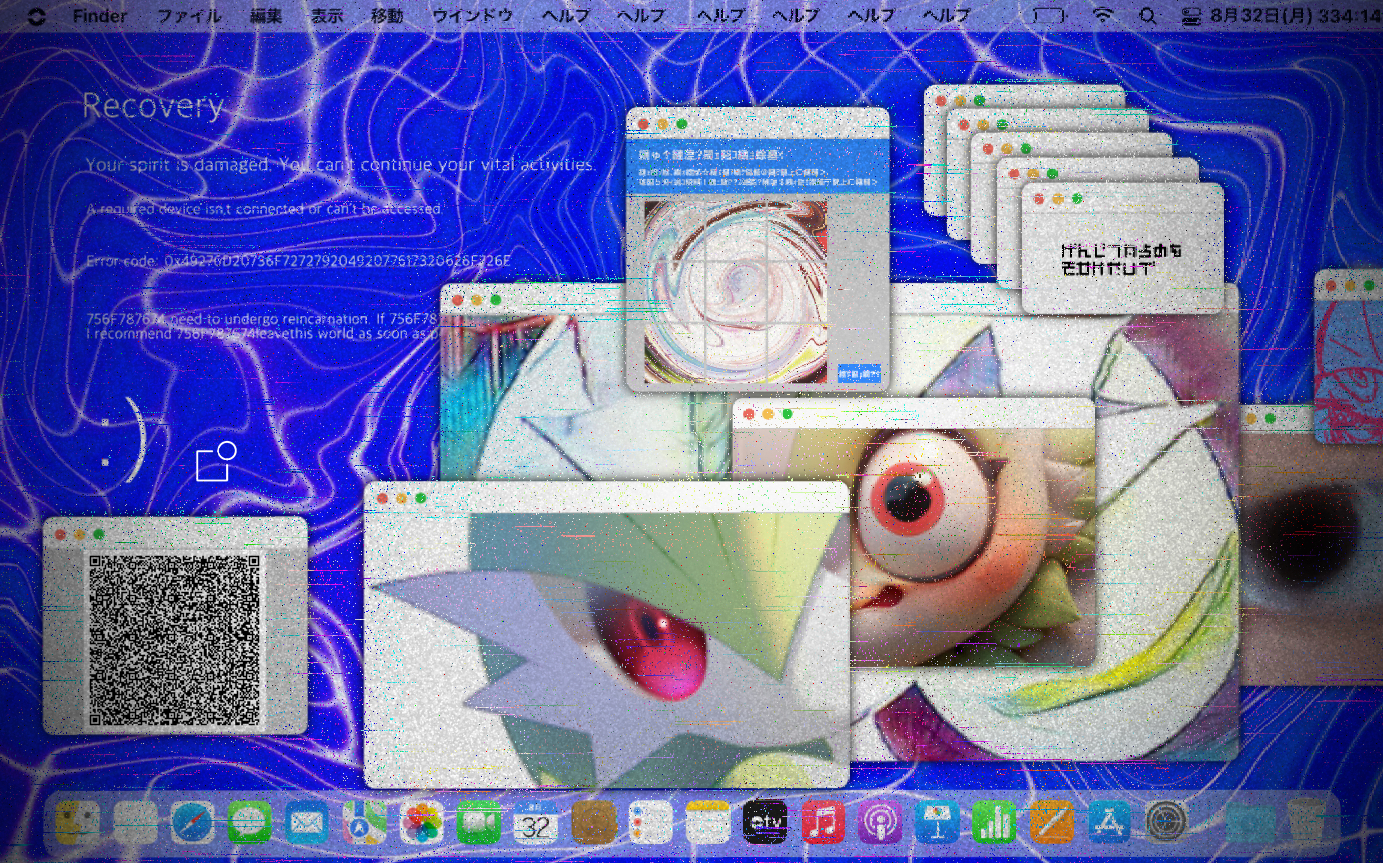Screen dimensions: 1383x863
Task: Click the blue button in the captcha window
Action: coord(859,374)
